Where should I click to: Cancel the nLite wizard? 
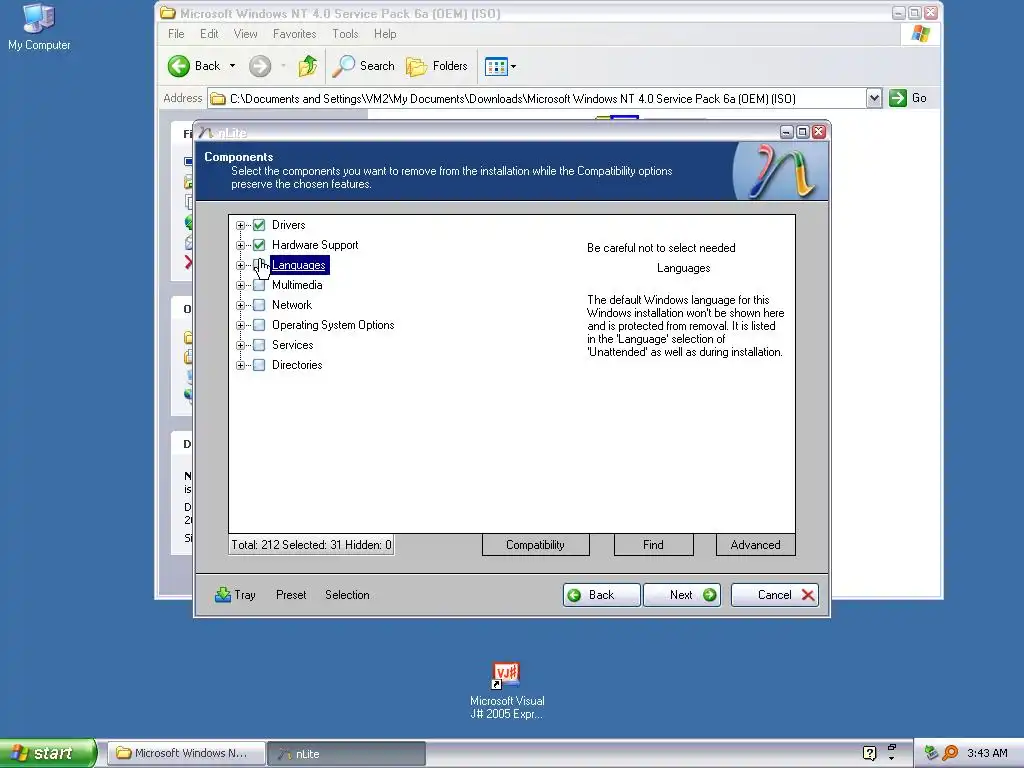775,595
